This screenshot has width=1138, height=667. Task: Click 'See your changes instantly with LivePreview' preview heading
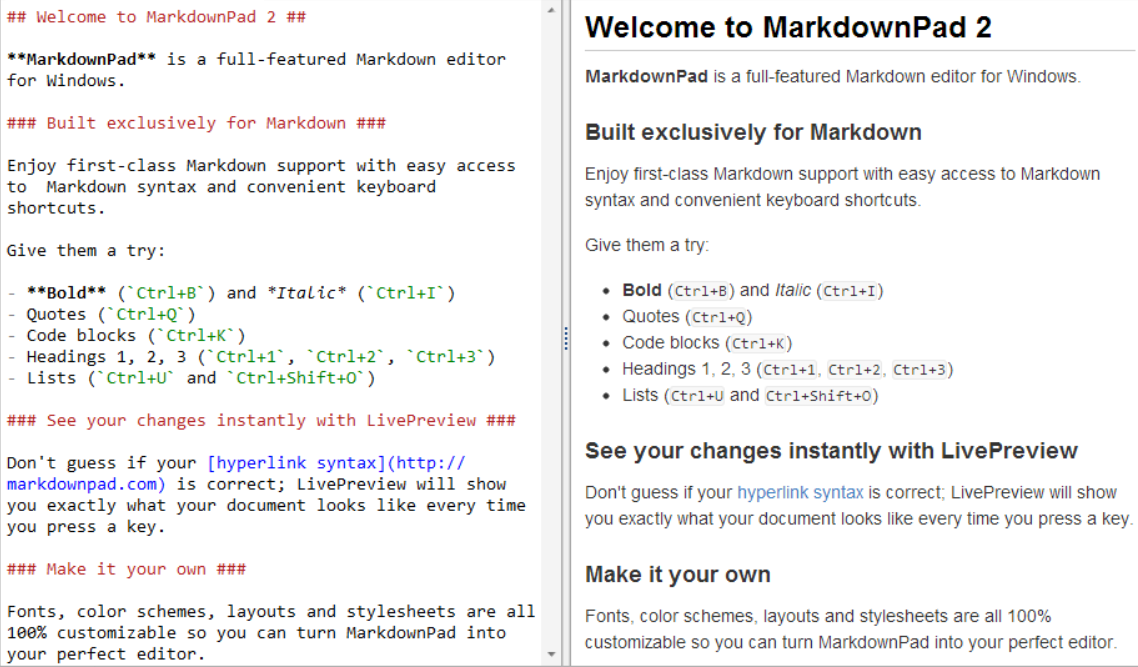(831, 451)
